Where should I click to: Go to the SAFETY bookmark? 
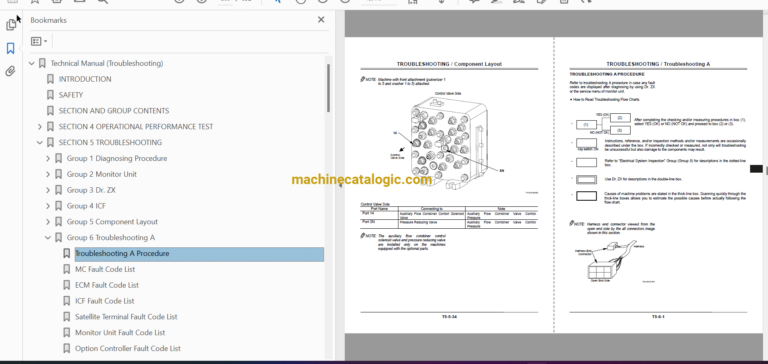click(71, 95)
